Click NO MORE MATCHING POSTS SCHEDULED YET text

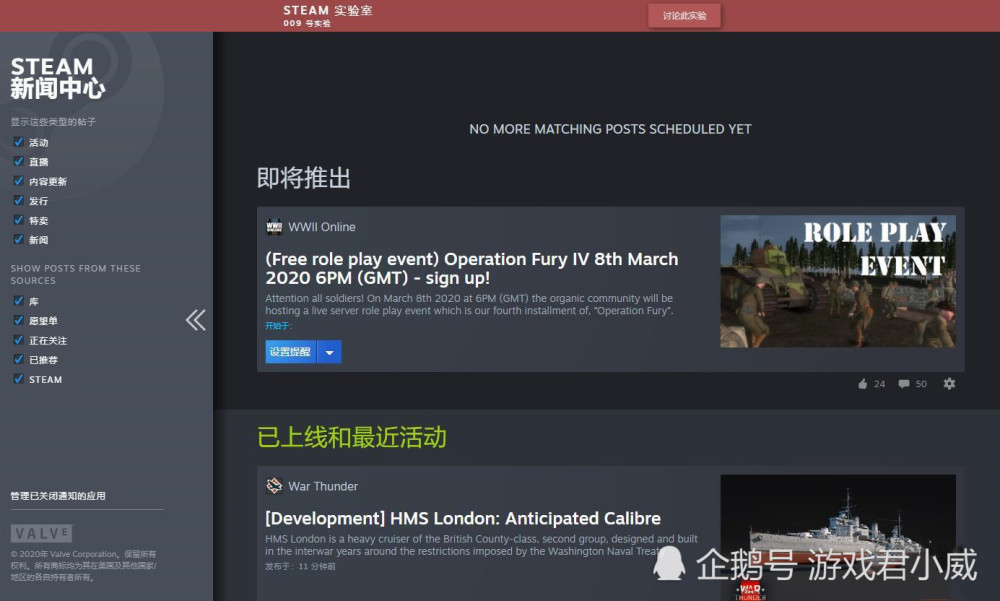pos(610,129)
